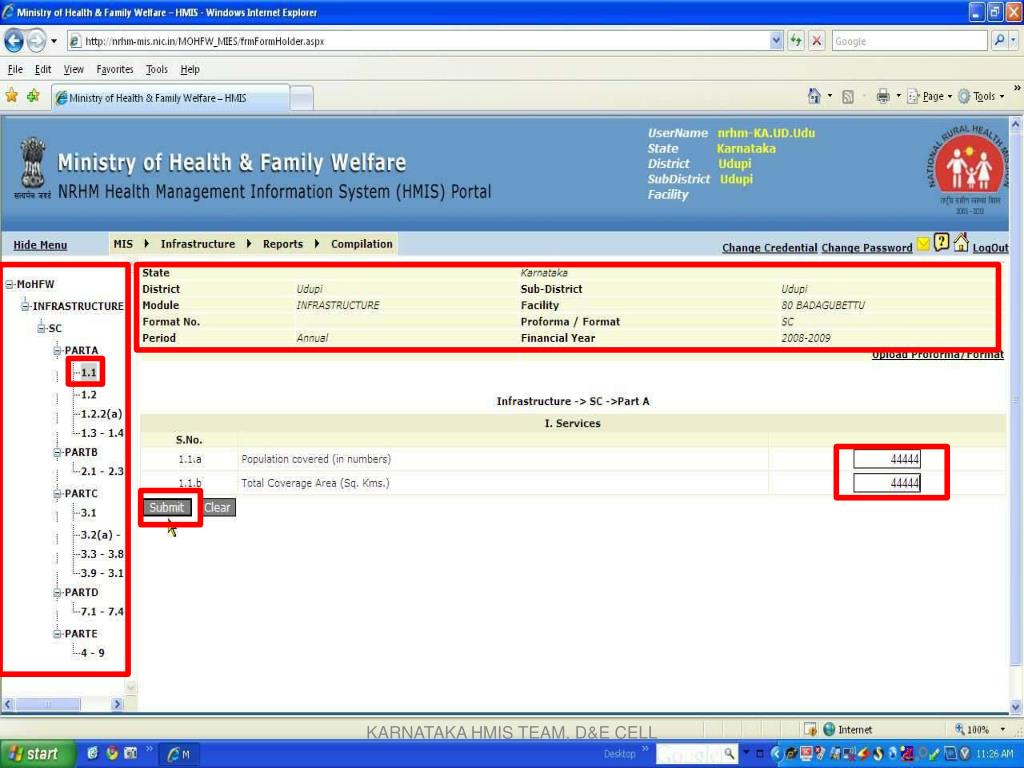Click the magnifier search button beside Google box
1024x768 pixels.
pyautogui.click(x=999, y=41)
